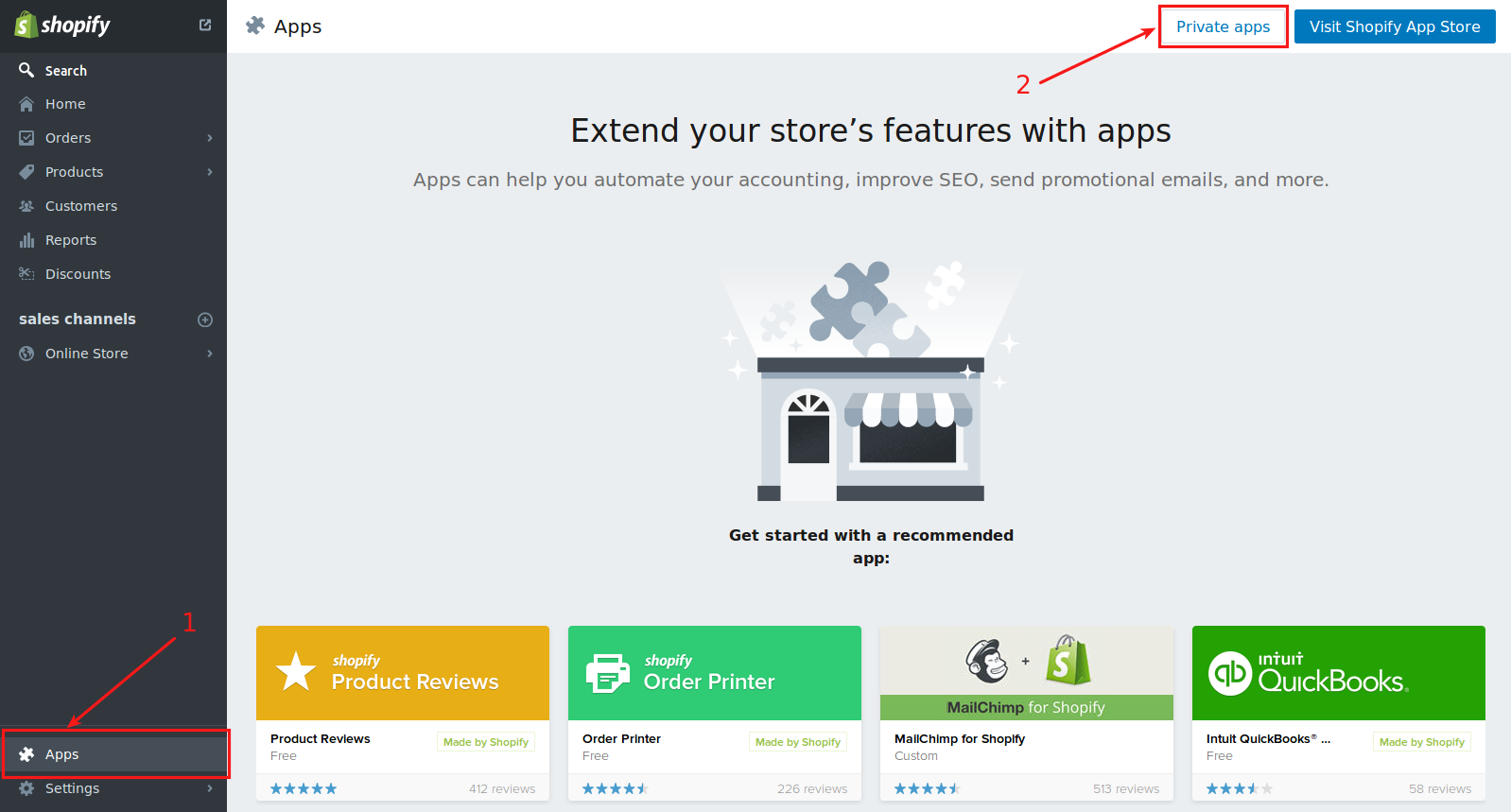Open the Orders menu item
The image size is (1511, 812).
(x=113, y=138)
